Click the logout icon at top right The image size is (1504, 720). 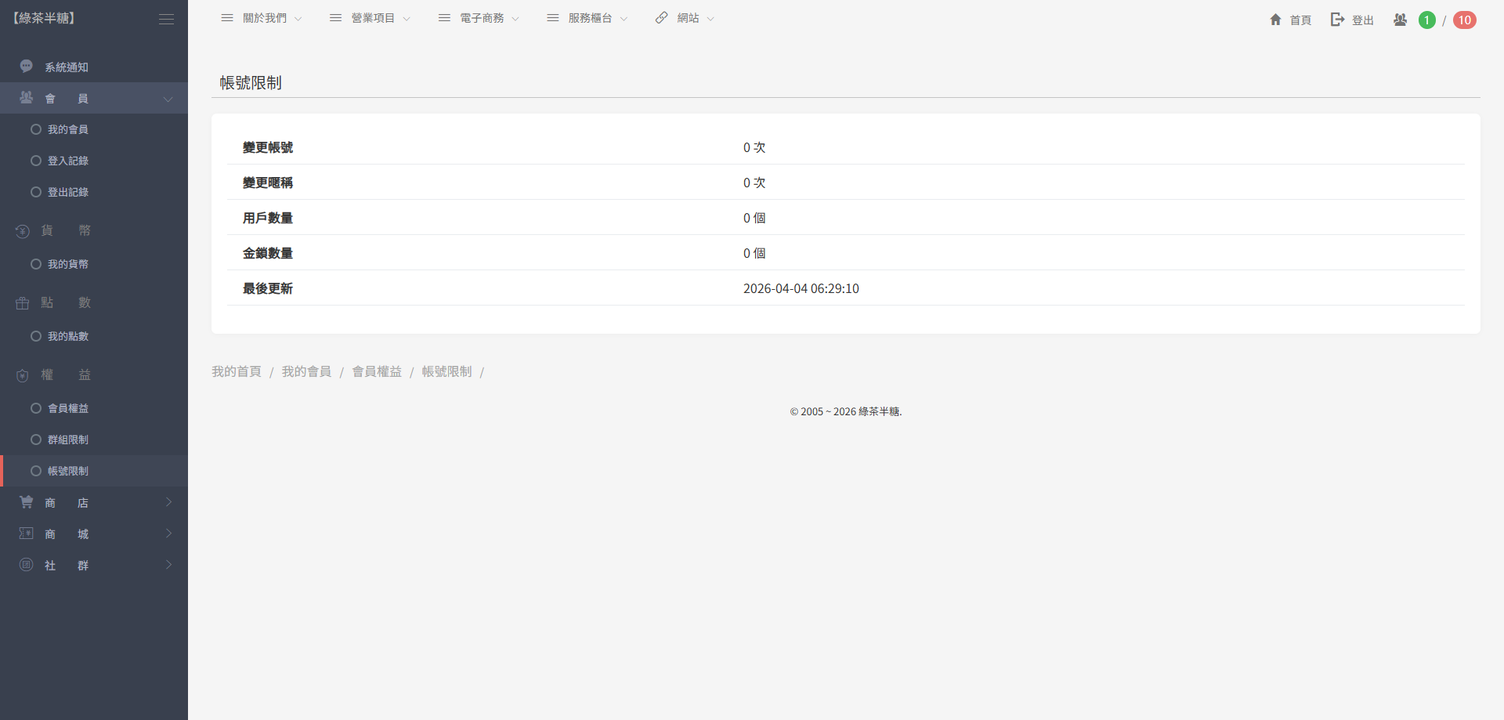click(x=1337, y=20)
